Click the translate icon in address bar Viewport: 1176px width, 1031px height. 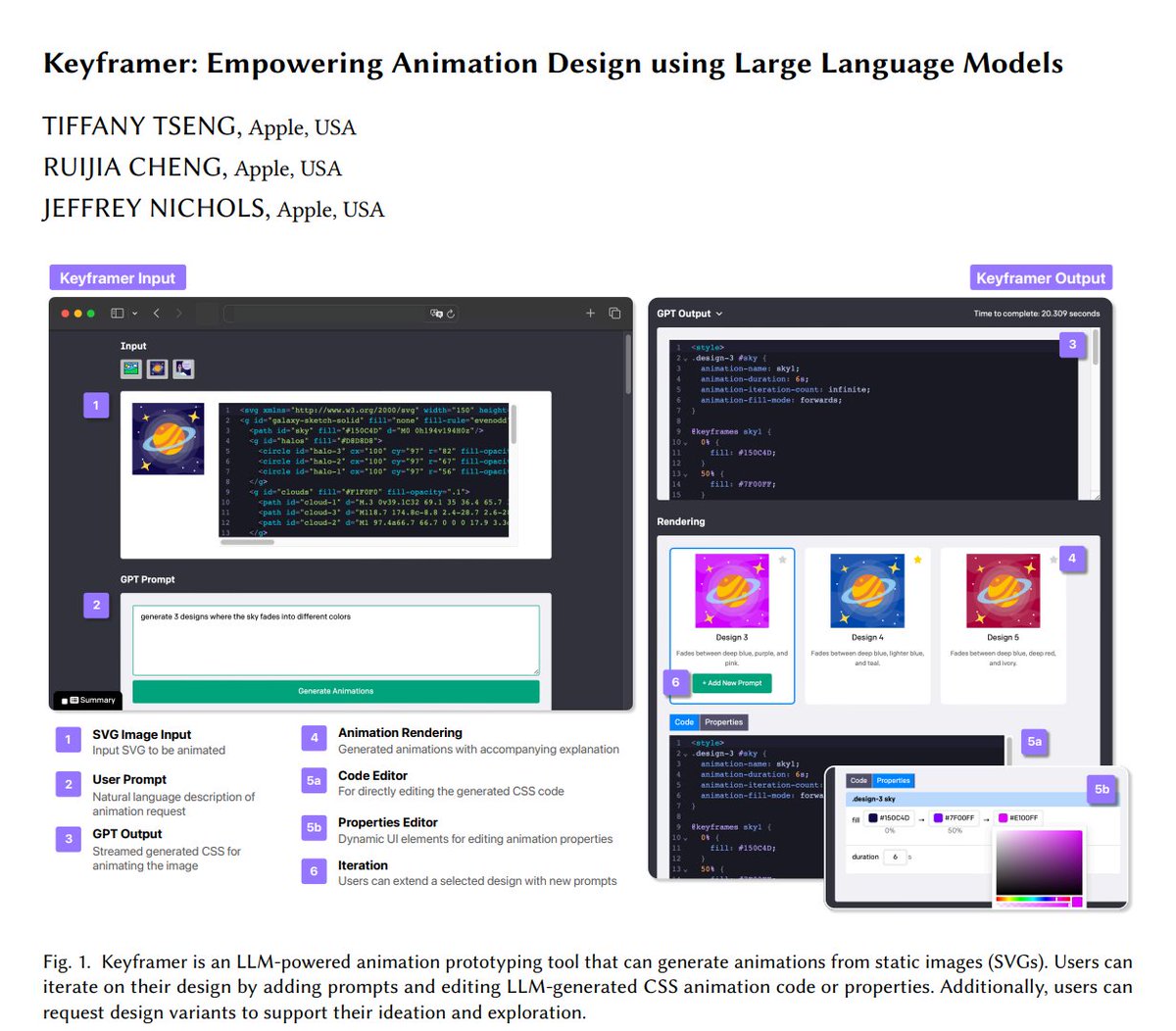point(436,314)
